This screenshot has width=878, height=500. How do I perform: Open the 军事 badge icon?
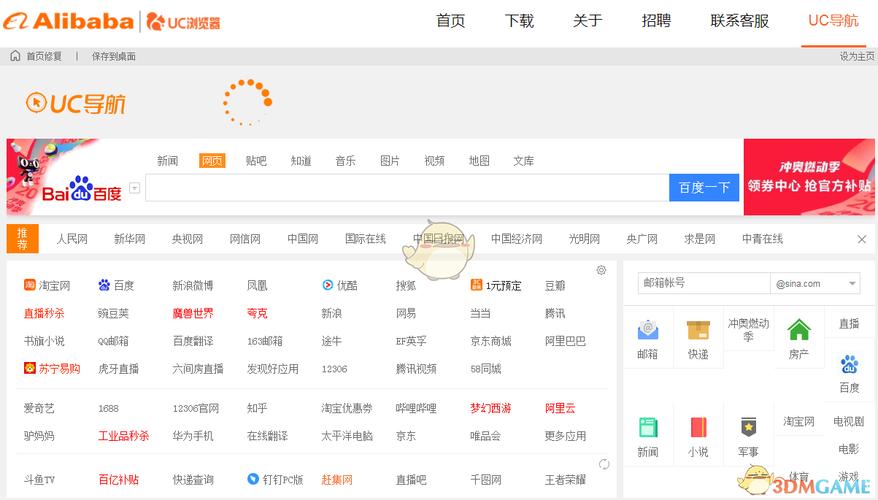(x=749, y=427)
